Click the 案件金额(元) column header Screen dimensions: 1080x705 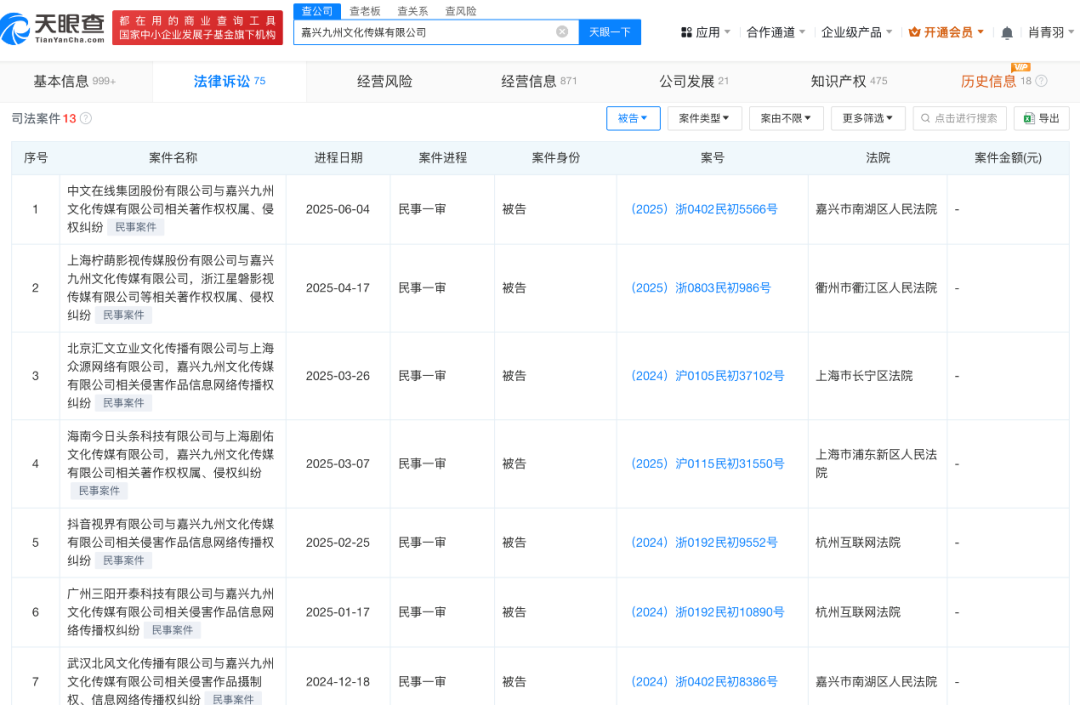1008,158
